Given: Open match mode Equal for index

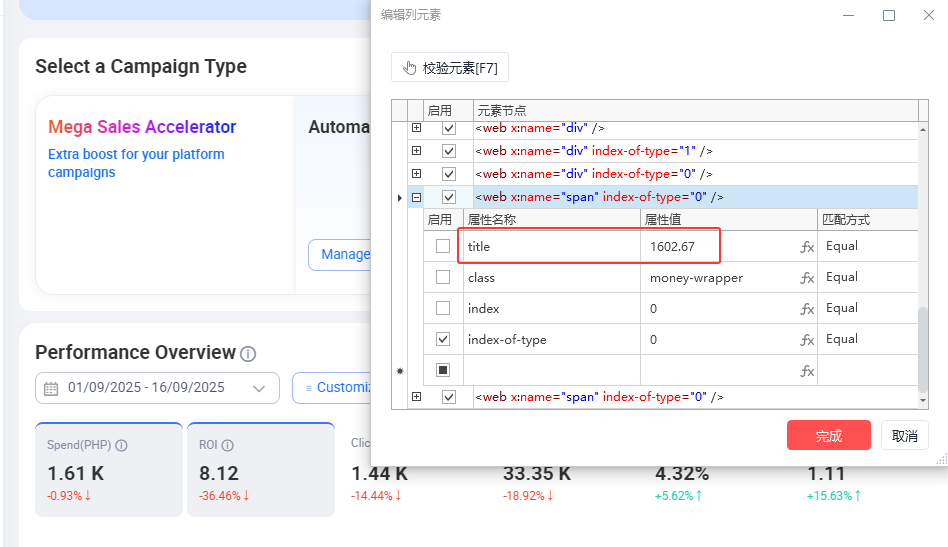Looking at the screenshot, I should tap(868, 308).
